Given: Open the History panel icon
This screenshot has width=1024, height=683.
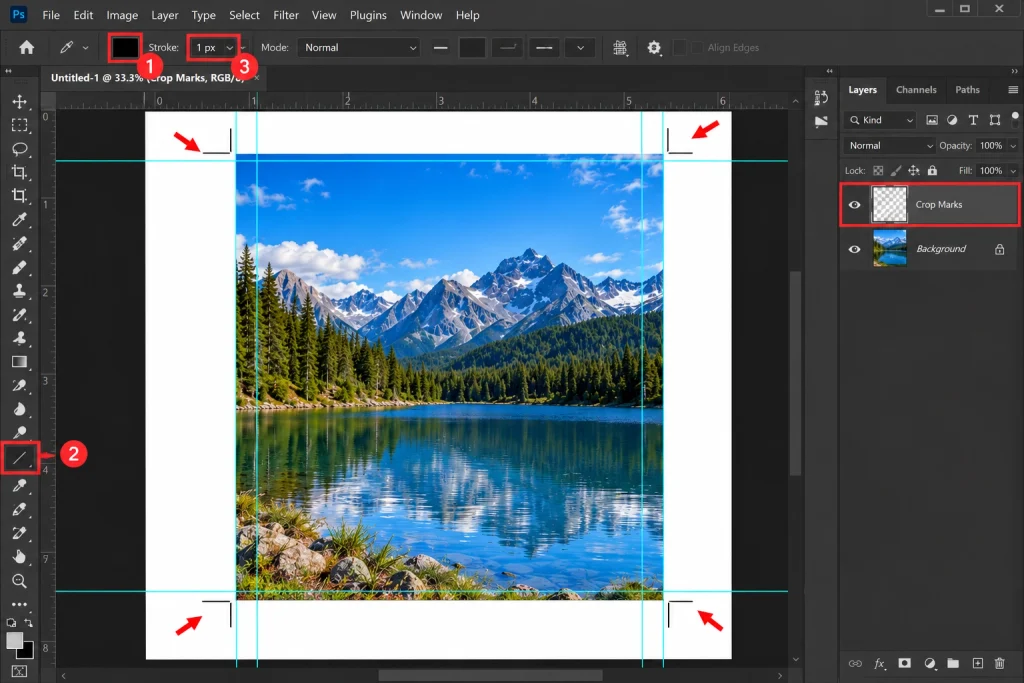Looking at the screenshot, I should (821, 97).
